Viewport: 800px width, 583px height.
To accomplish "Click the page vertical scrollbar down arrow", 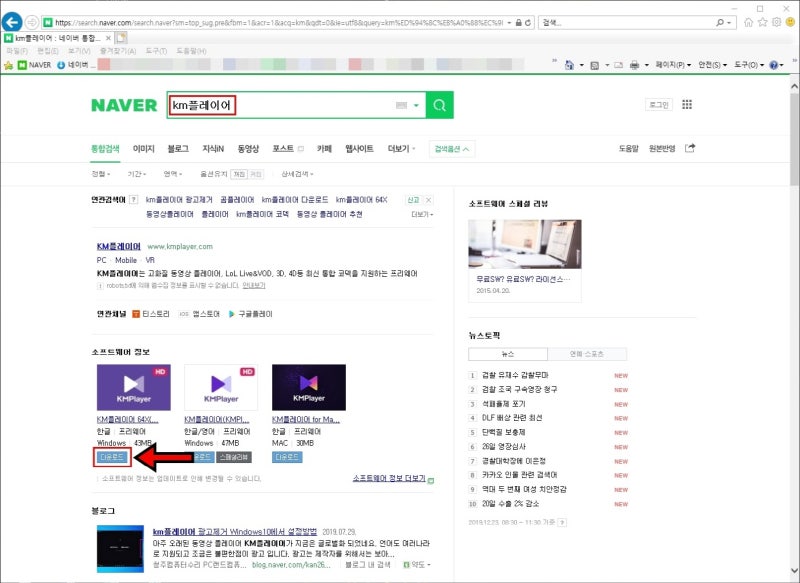I will pyautogui.click(x=794, y=570).
